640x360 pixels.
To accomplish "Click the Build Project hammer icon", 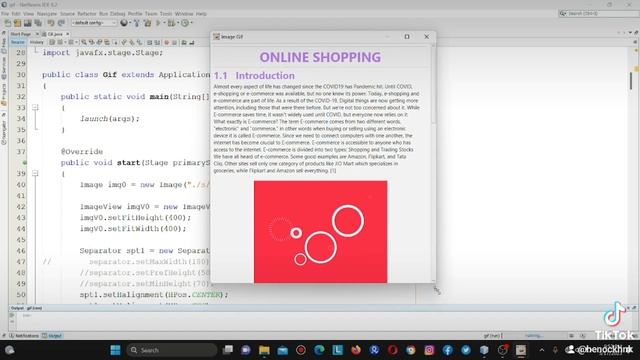I will [x=137, y=23].
